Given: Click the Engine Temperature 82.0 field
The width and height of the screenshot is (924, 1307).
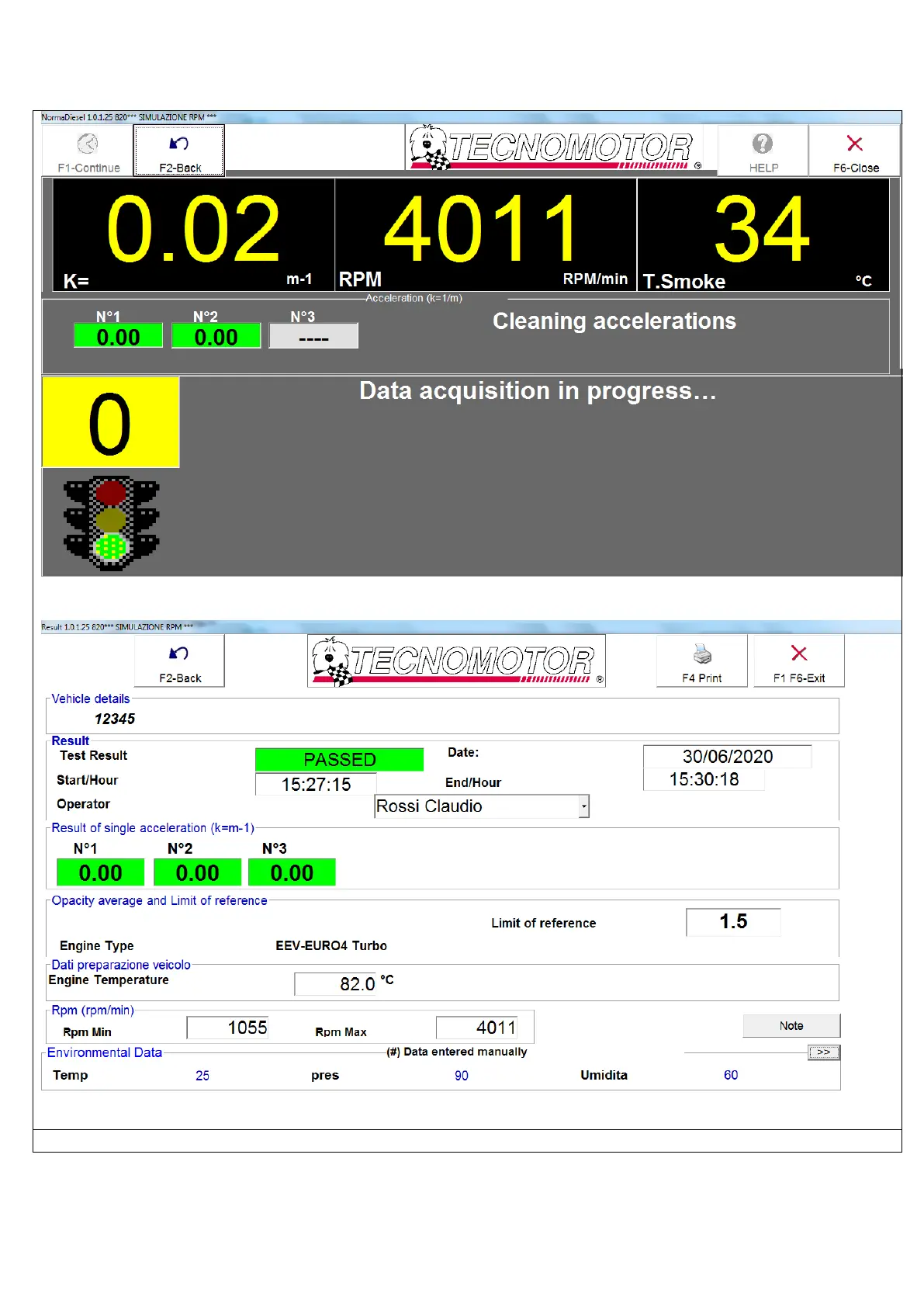Looking at the screenshot, I should point(335,984).
